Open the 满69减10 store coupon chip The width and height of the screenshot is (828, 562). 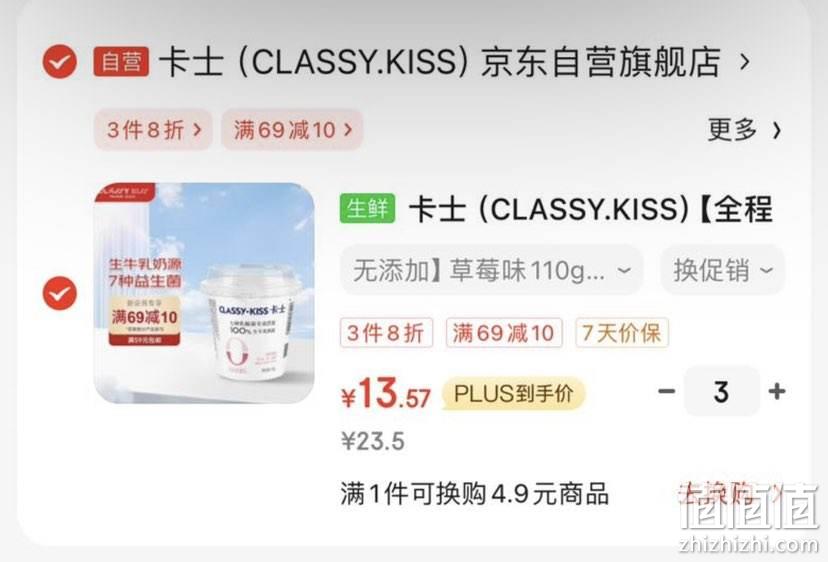292,130
